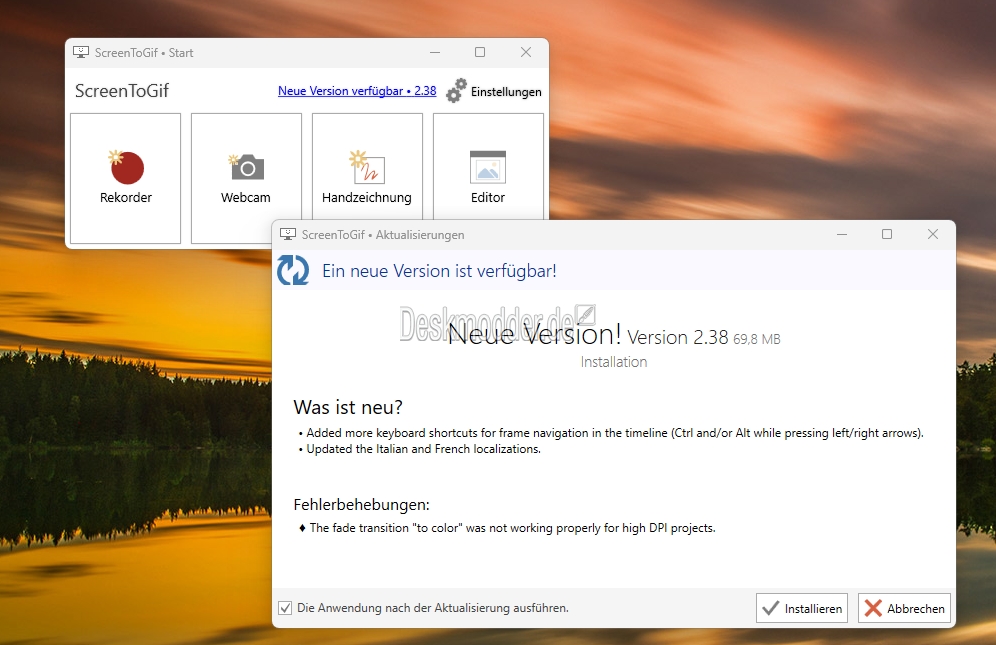Click the '69,8 MB' size text
This screenshot has height=645, width=996.
(x=757, y=339)
